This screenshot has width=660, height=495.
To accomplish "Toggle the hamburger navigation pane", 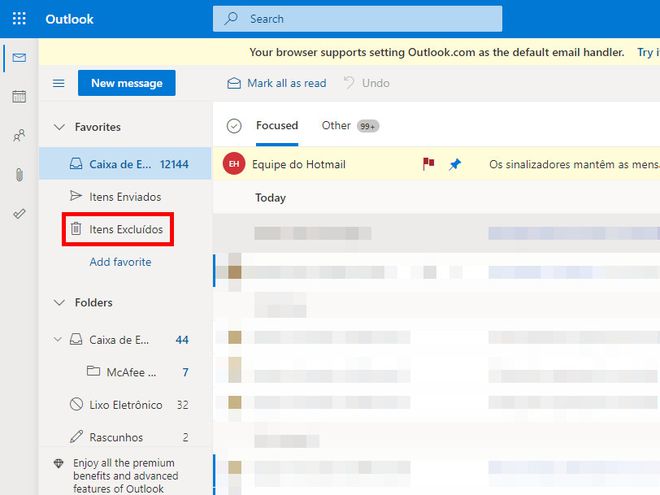I will point(59,83).
